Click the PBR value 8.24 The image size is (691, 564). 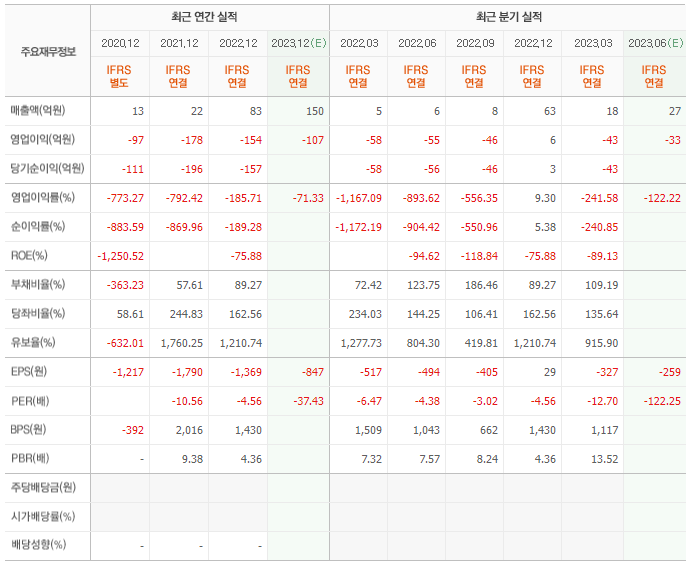pyautogui.click(x=487, y=460)
